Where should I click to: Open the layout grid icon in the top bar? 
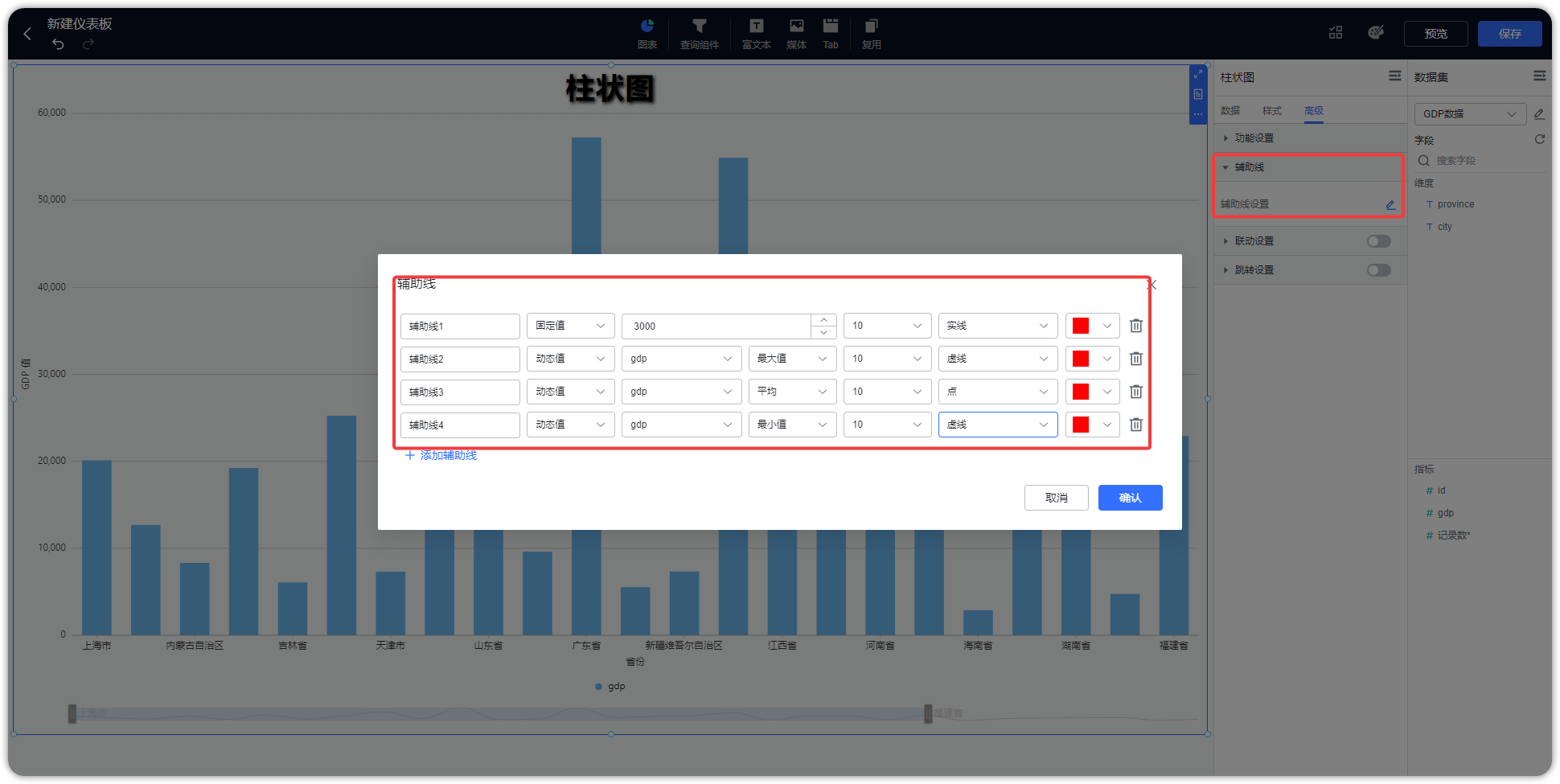click(1336, 33)
